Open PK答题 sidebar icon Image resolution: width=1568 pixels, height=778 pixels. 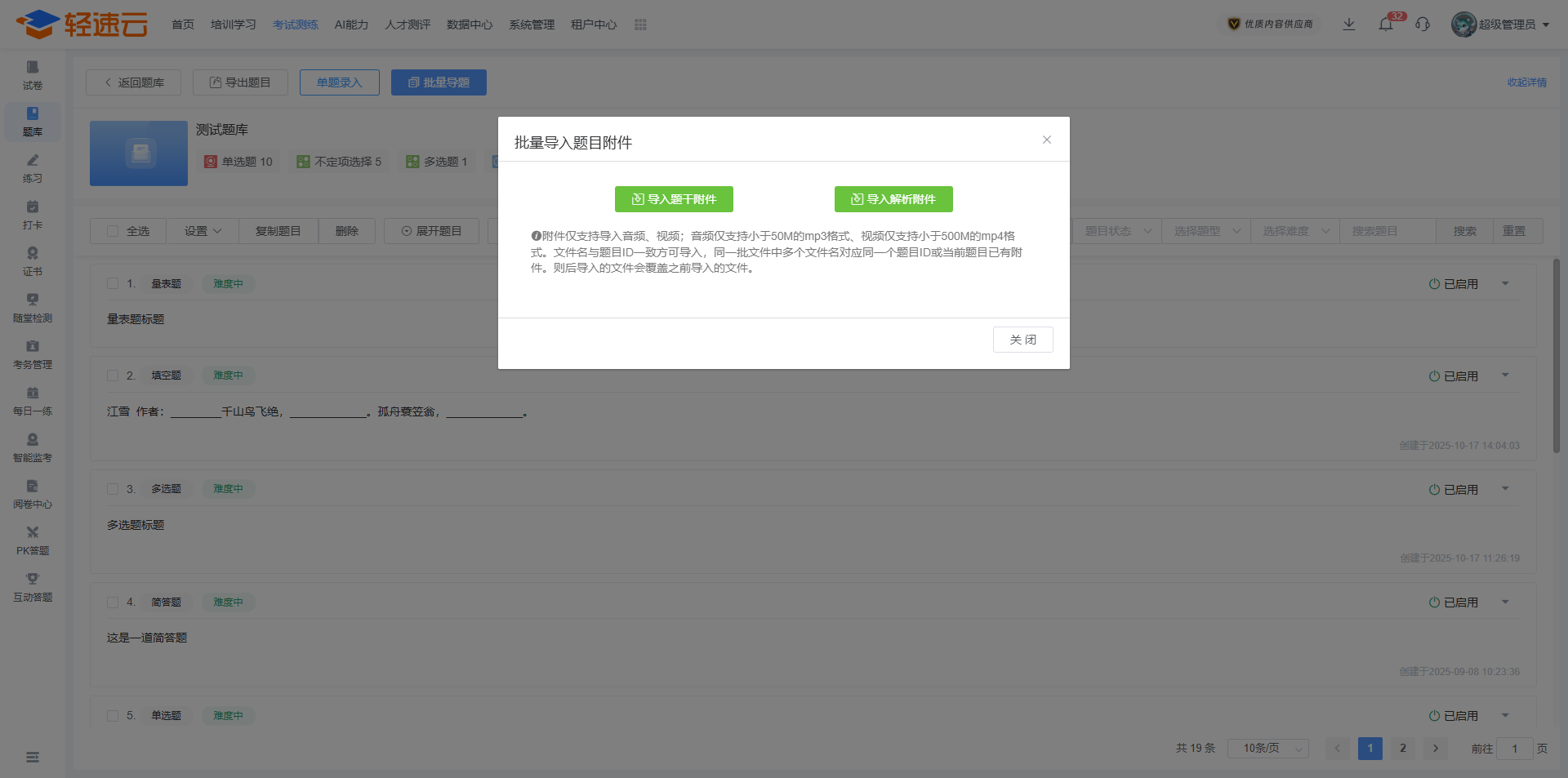coord(33,540)
